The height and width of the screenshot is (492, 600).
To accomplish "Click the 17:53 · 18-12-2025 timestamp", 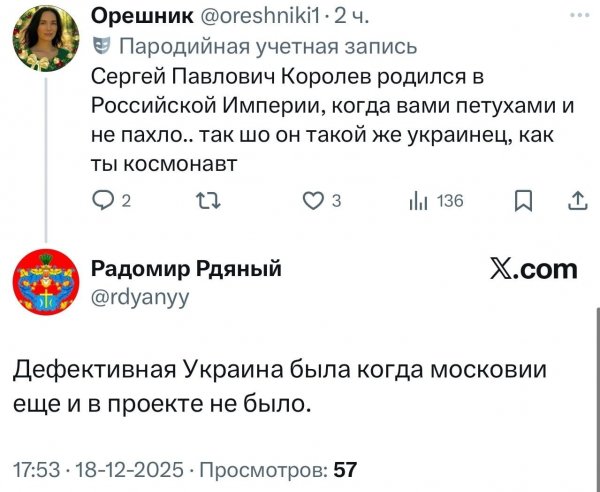I will 100,467.
